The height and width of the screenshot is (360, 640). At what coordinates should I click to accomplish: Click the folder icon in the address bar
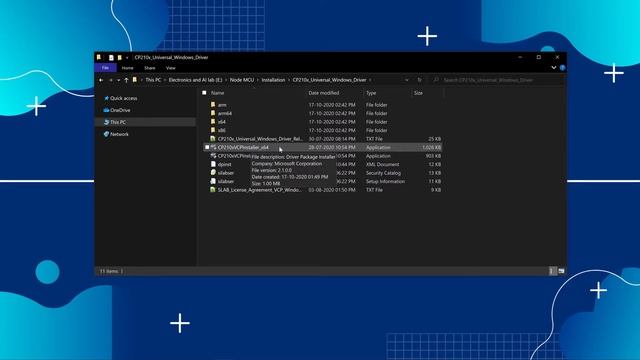tap(135, 80)
